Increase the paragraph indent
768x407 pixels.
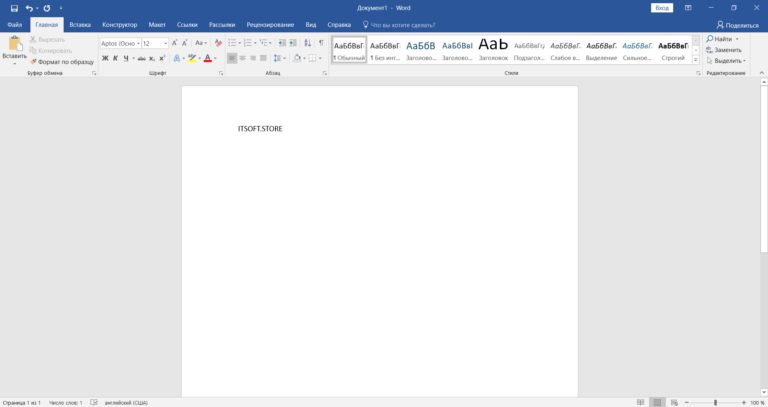pos(293,43)
